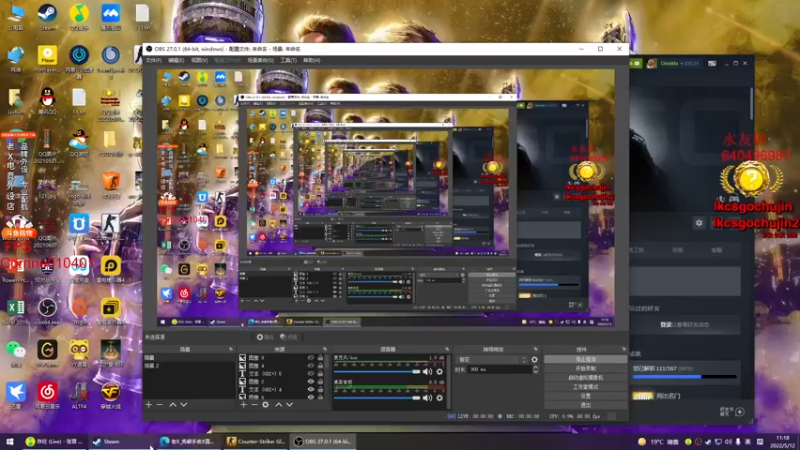Click the OBS preview canvas
Image resolution: width=800 pixels, height=450 pixels.
386,197
